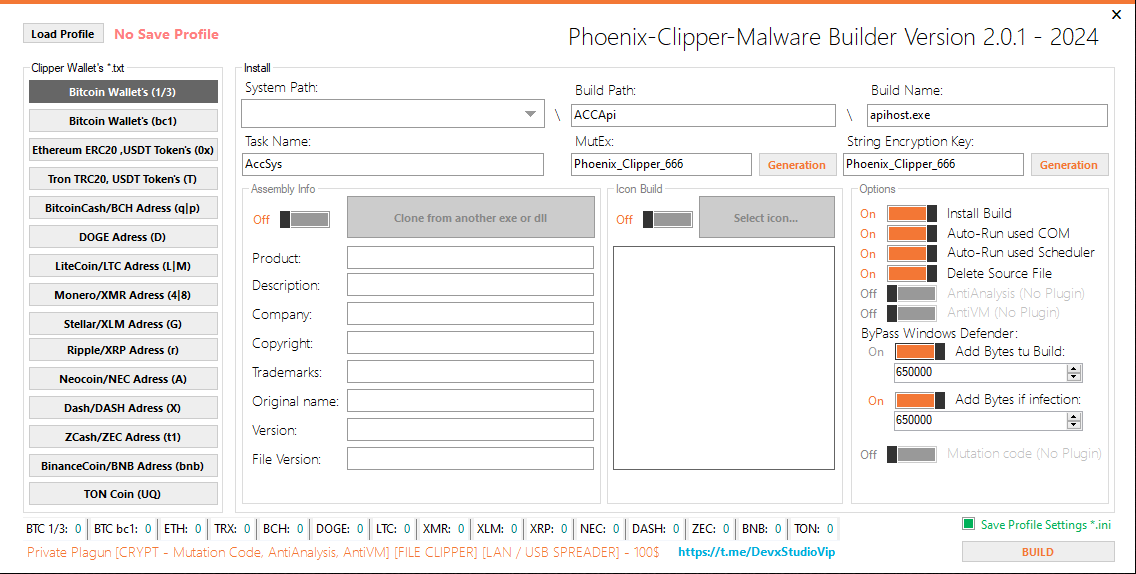
Task: Click the BTC 1/3: 0 status counter
Action: [54, 529]
